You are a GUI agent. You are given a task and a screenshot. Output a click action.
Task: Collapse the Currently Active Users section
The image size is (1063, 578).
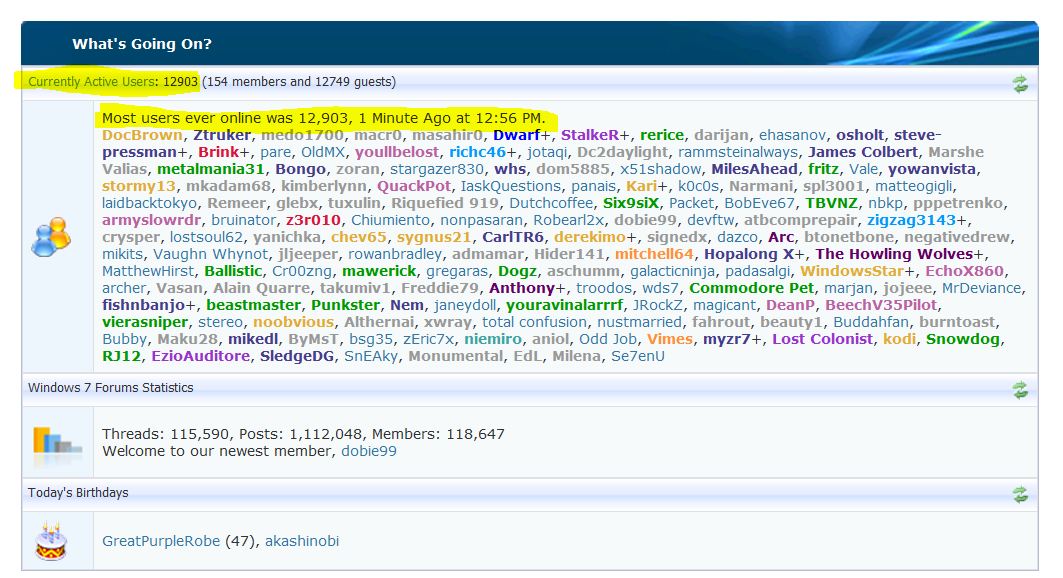[x=1020, y=84]
